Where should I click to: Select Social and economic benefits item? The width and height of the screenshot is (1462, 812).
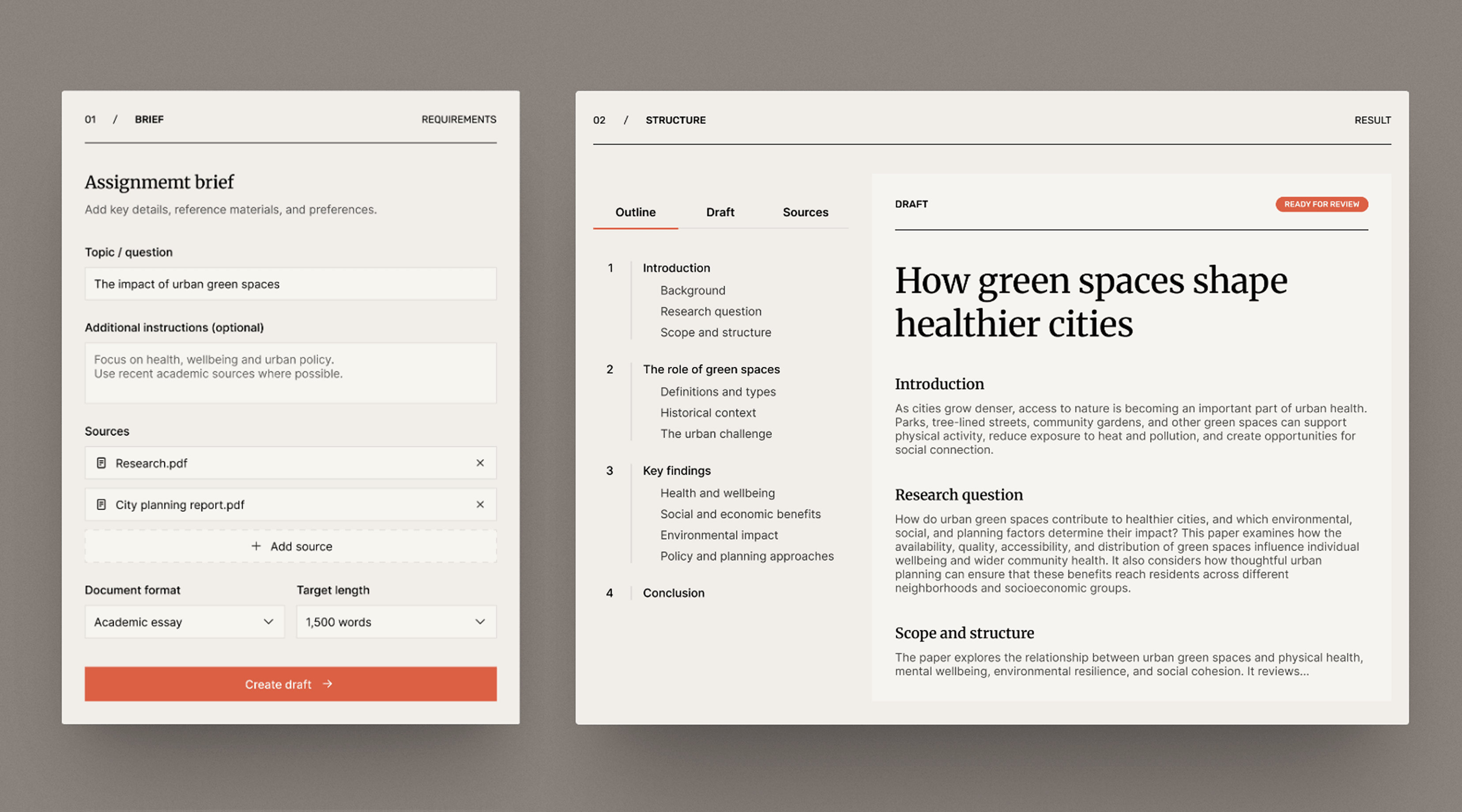(x=740, y=514)
